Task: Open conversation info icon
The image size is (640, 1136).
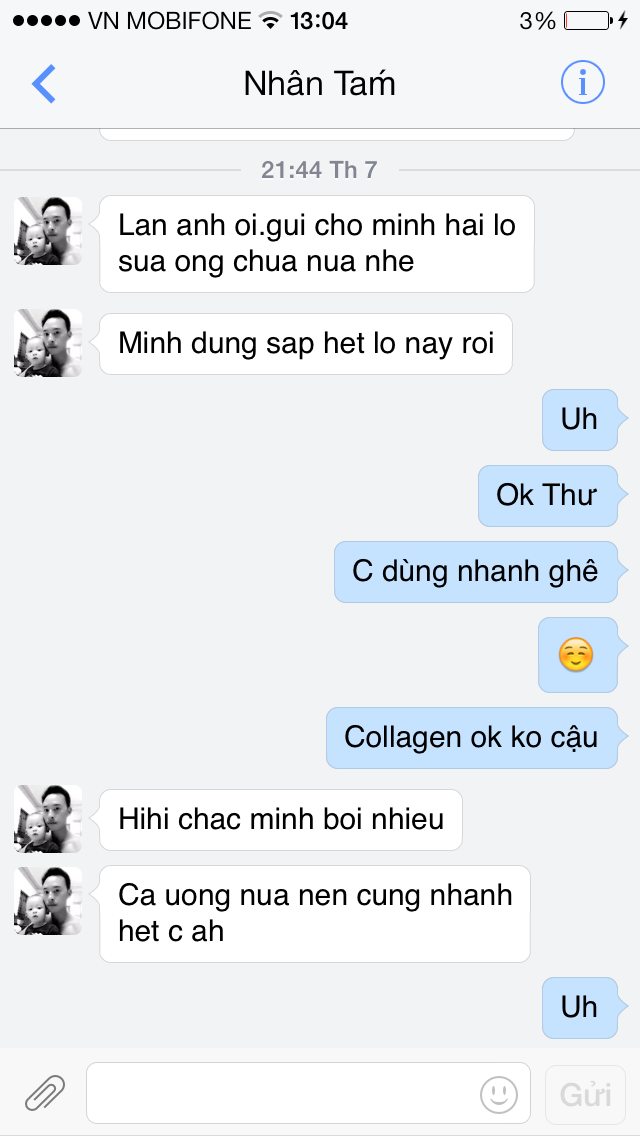Action: click(582, 84)
